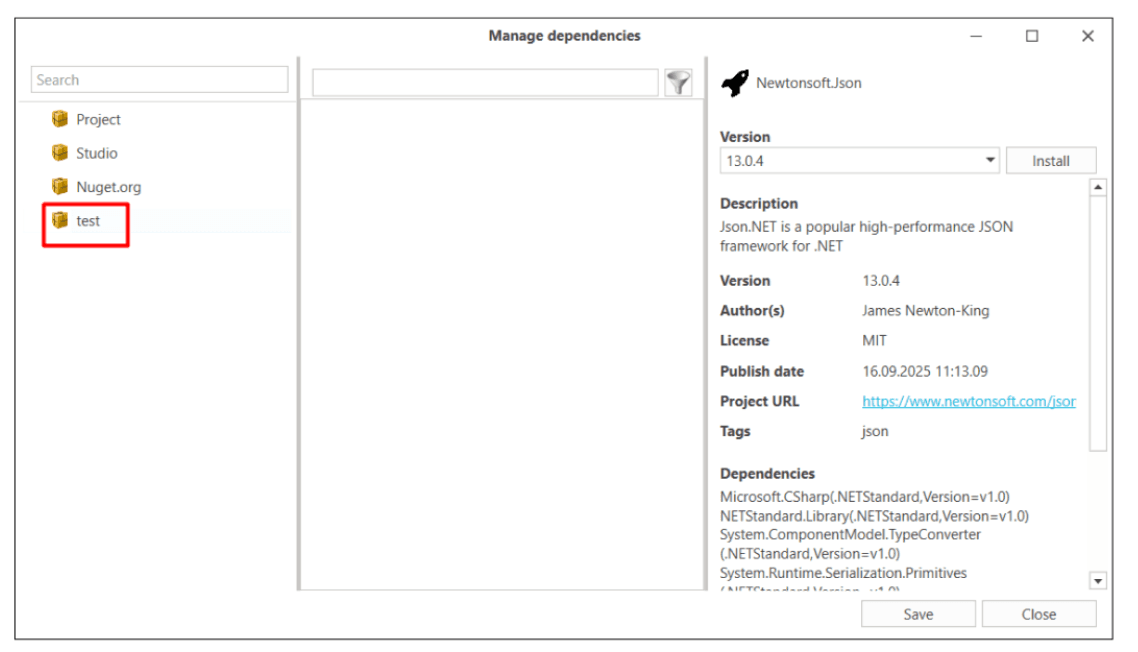Install the Newtonsoft.Json package

[x=1050, y=160]
